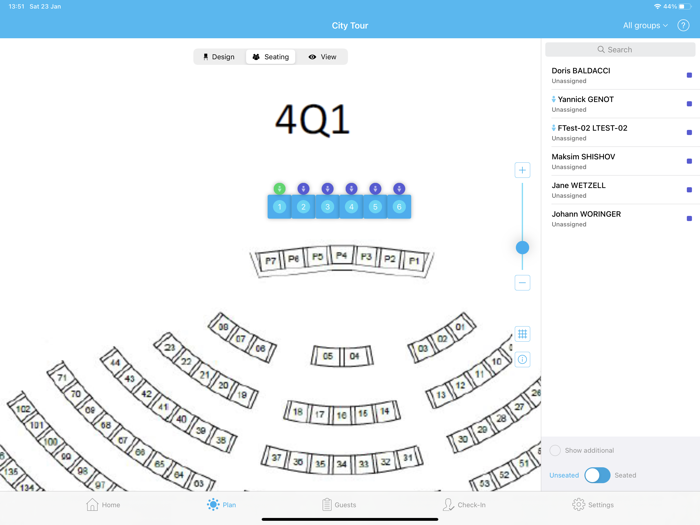Select guest Yannick GENOT

[x=620, y=104]
